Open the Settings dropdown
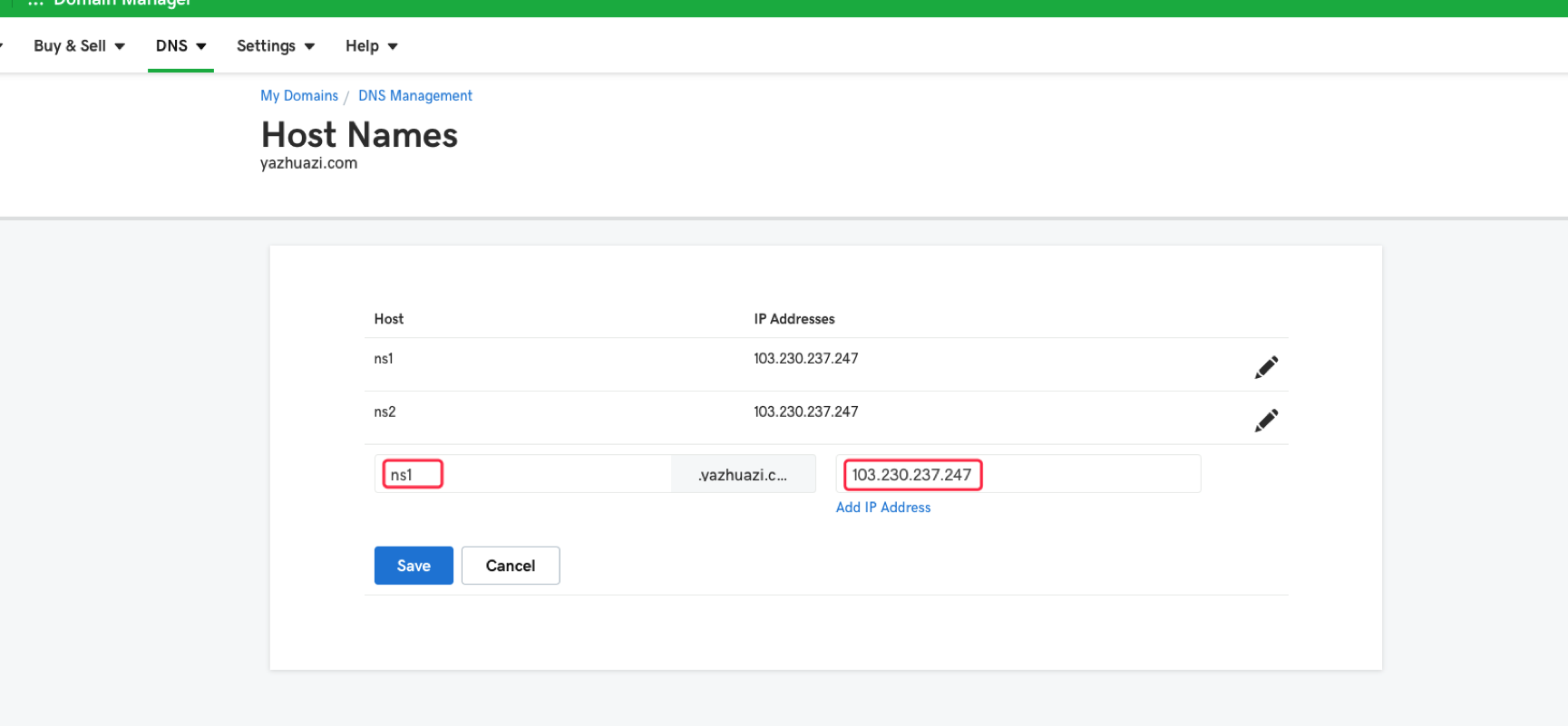1568x726 pixels. coord(275,46)
